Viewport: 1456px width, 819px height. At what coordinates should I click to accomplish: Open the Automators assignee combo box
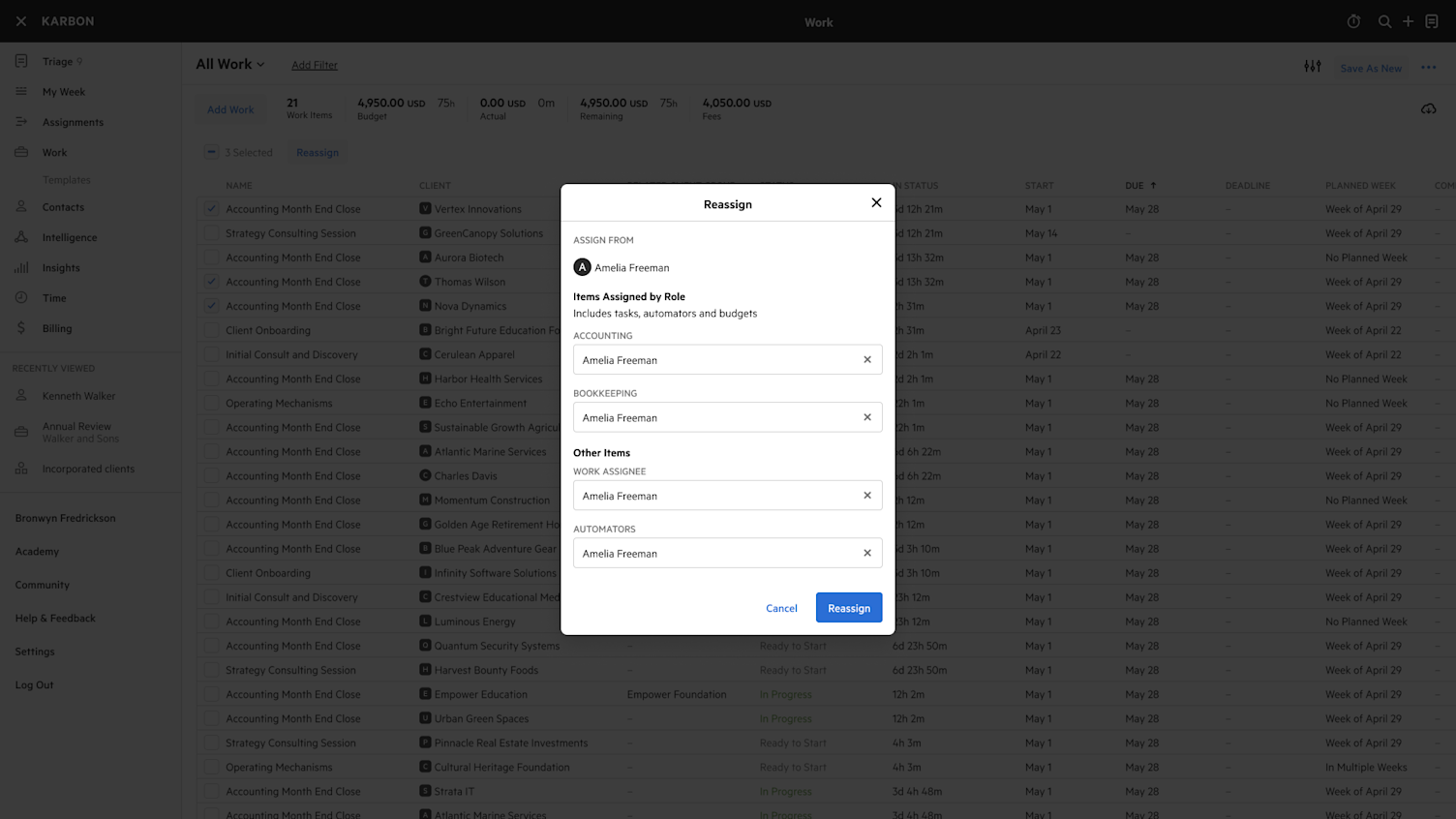click(727, 553)
